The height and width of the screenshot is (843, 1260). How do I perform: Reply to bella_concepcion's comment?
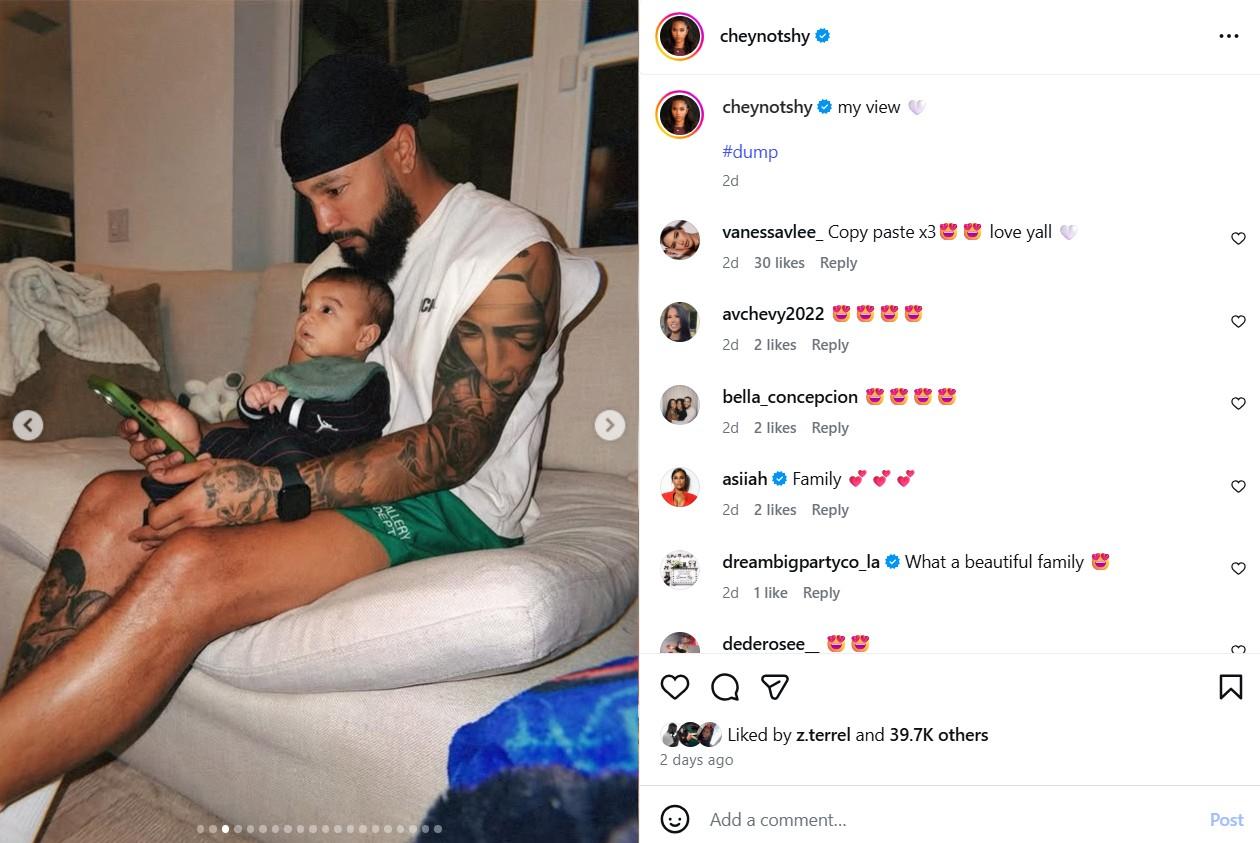[x=830, y=428]
